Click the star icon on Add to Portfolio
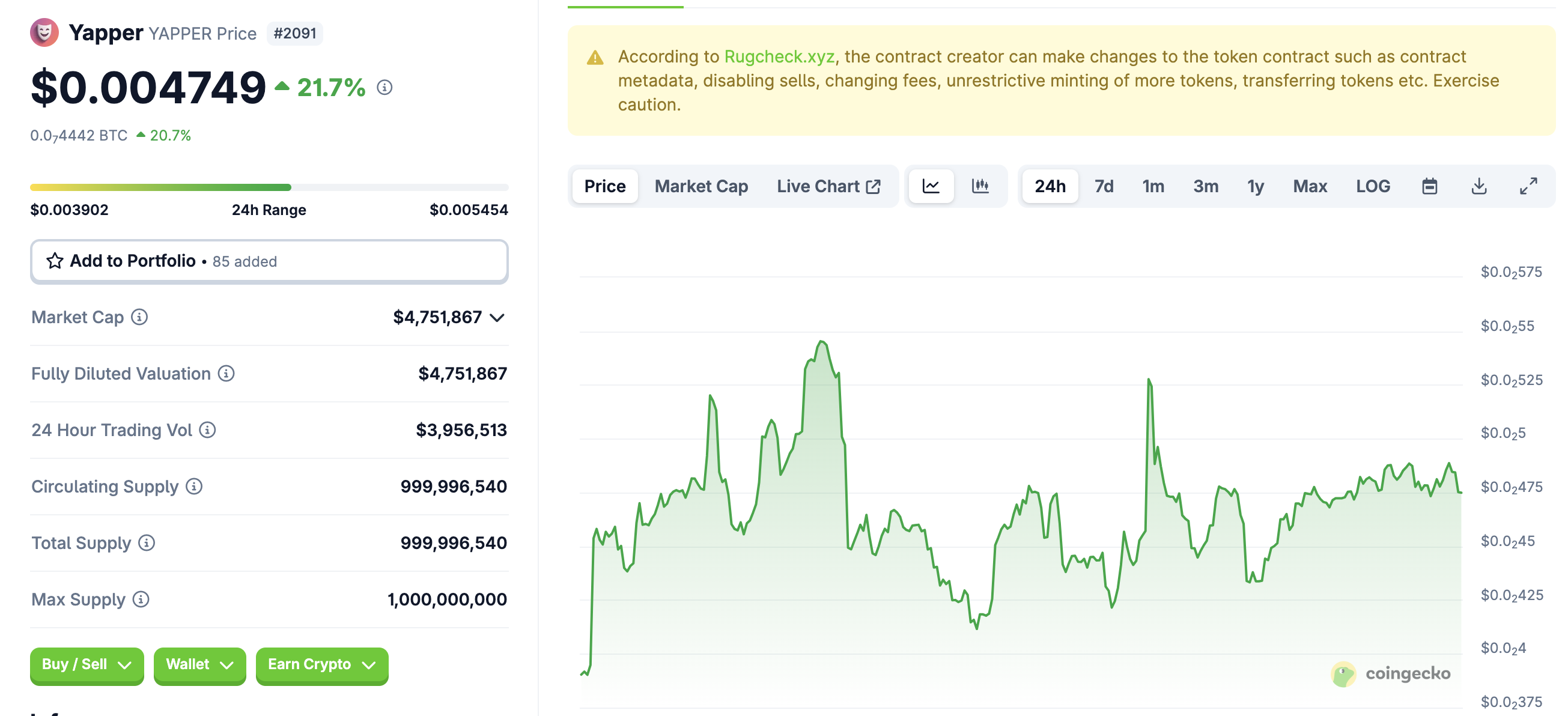 click(55, 261)
